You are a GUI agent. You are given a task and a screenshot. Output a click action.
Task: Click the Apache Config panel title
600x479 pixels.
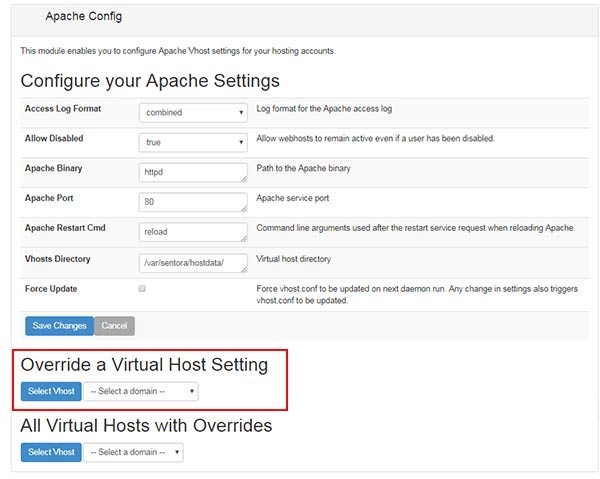pos(84,16)
